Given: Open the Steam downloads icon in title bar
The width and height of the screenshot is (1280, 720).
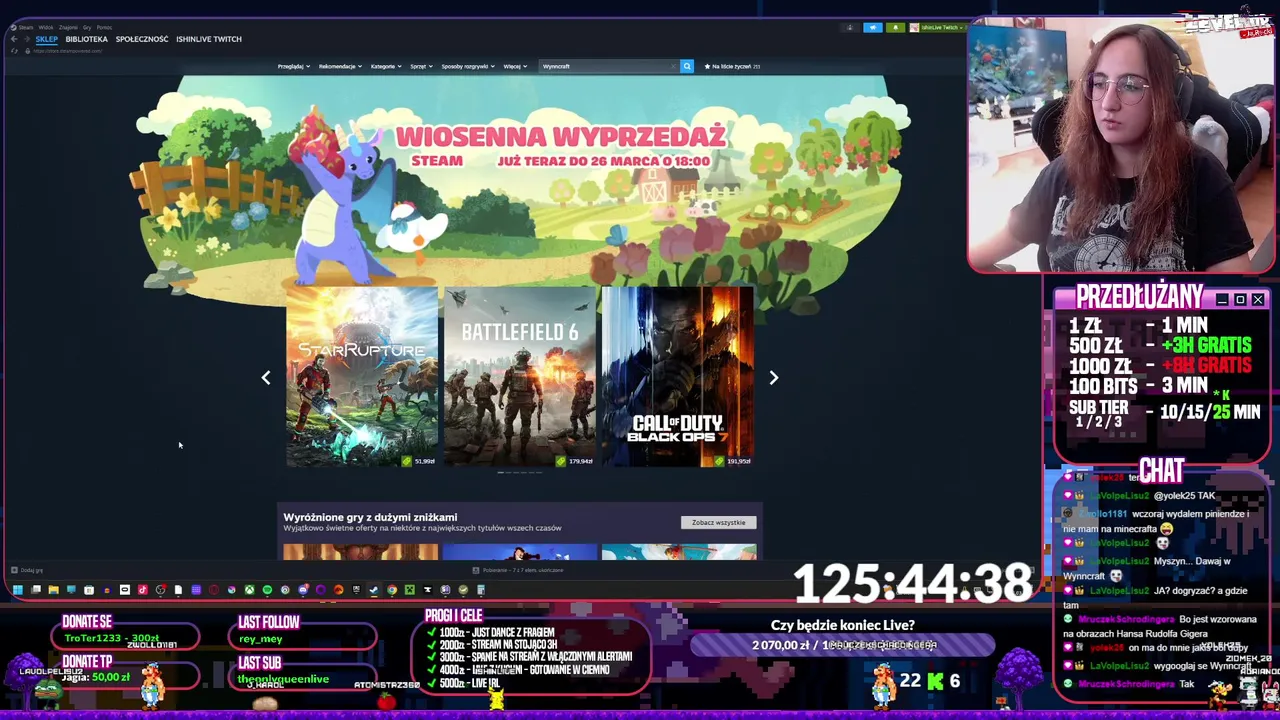Looking at the screenshot, I should pyautogui.click(x=850, y=28).
